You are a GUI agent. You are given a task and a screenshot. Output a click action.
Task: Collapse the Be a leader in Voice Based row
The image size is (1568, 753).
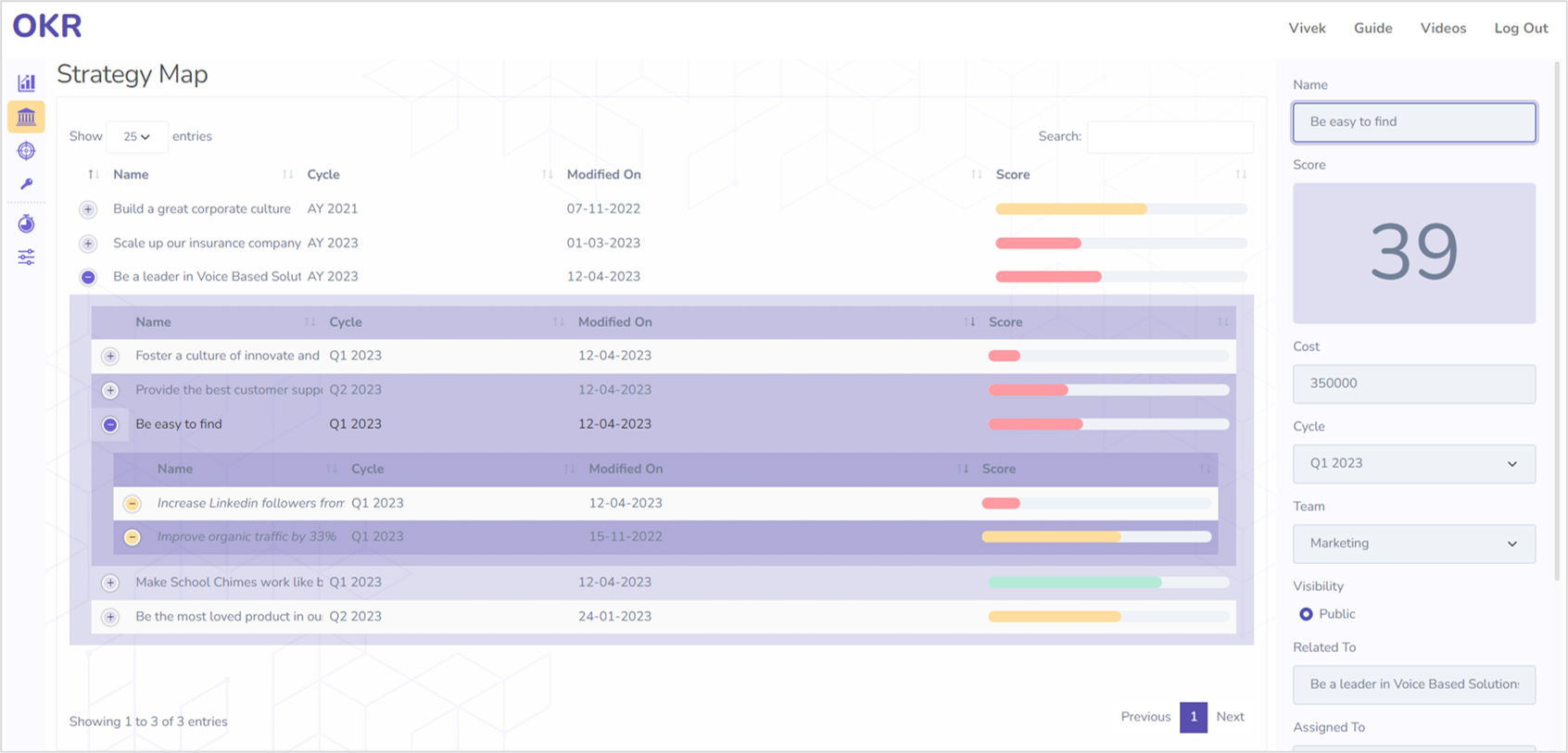click(x=88, y=277)
